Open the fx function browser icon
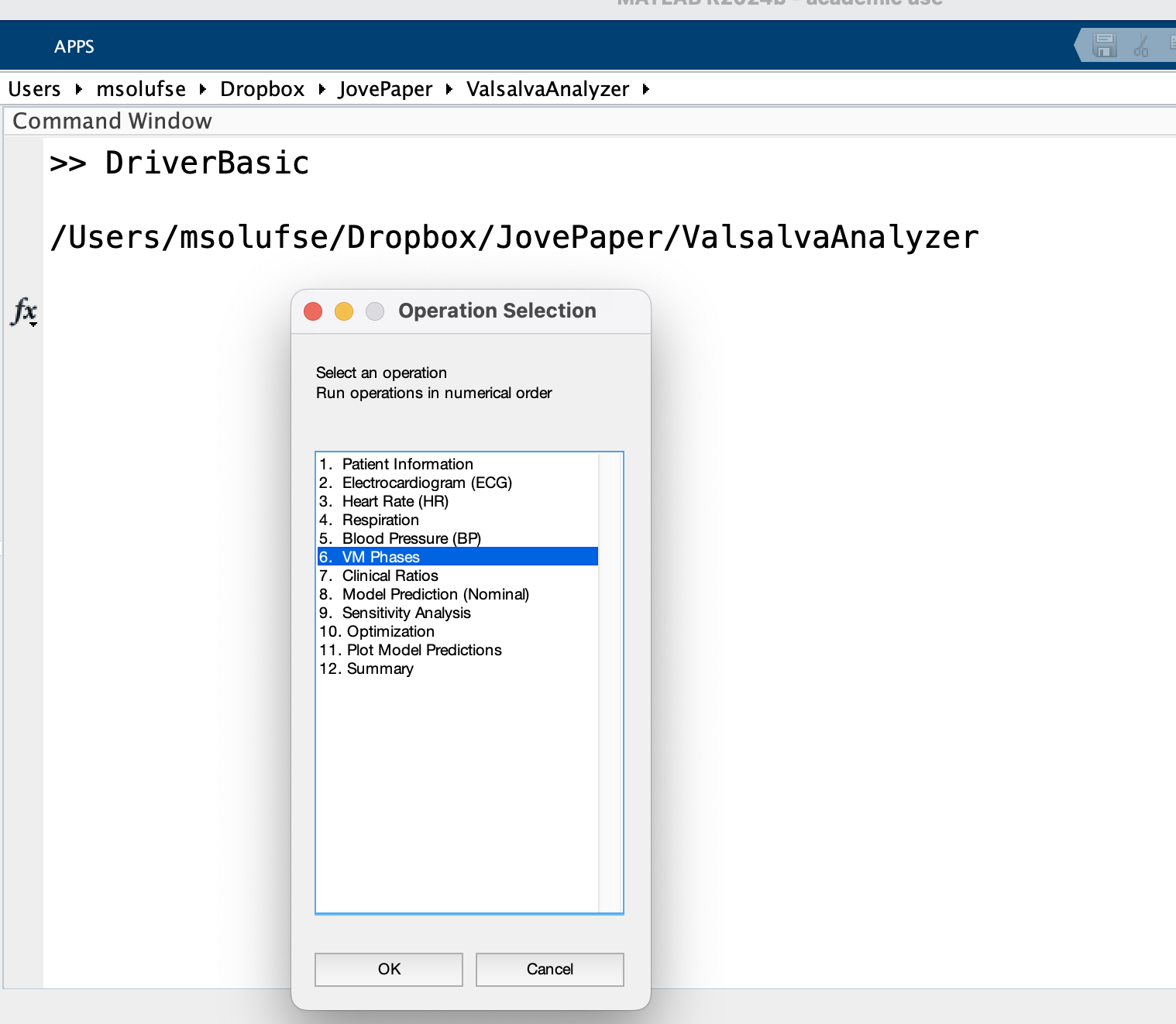This screenshot has height=1024, width=1176. [25, 311]
